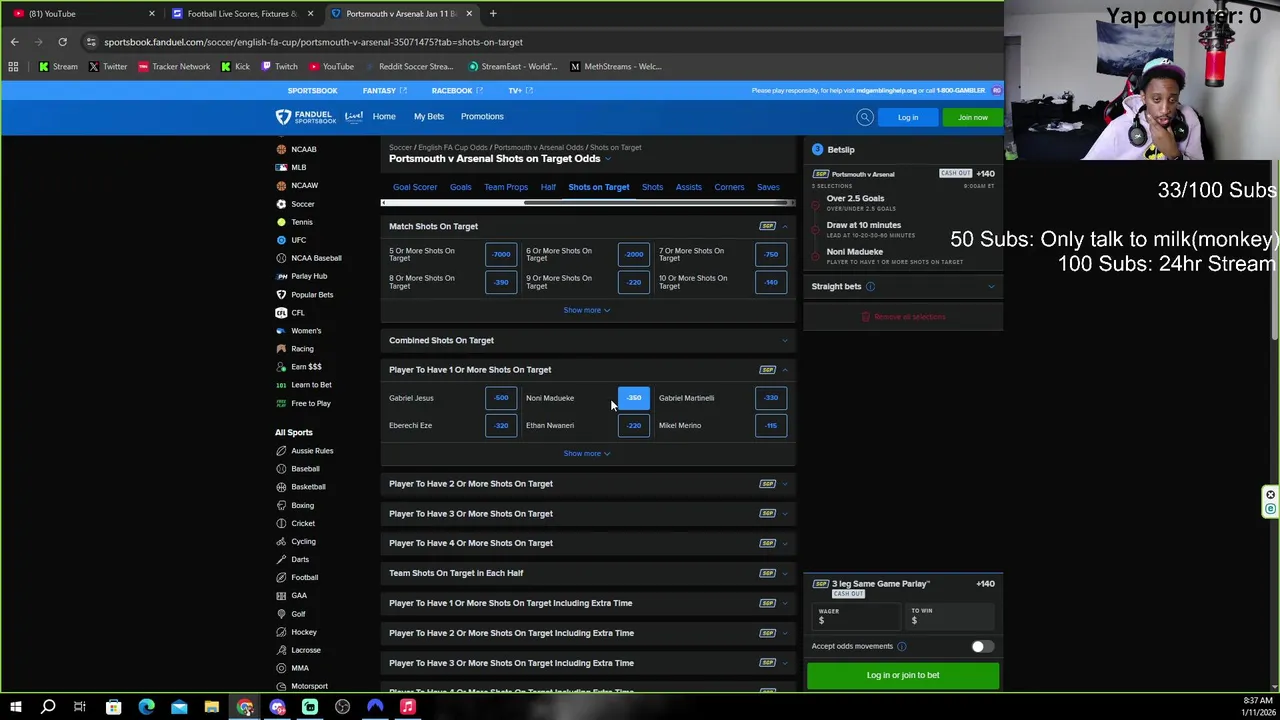Open Microsoft Store from taskbar

click(x=114, y=707)
